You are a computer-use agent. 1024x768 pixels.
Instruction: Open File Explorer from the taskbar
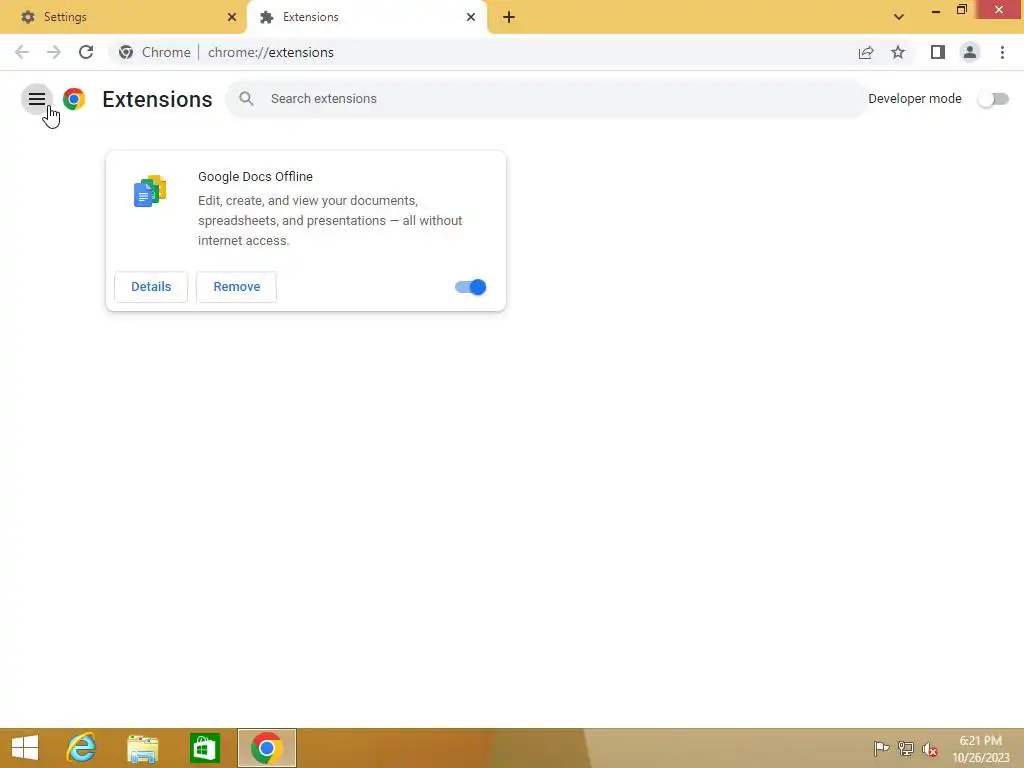click(142, 748)
